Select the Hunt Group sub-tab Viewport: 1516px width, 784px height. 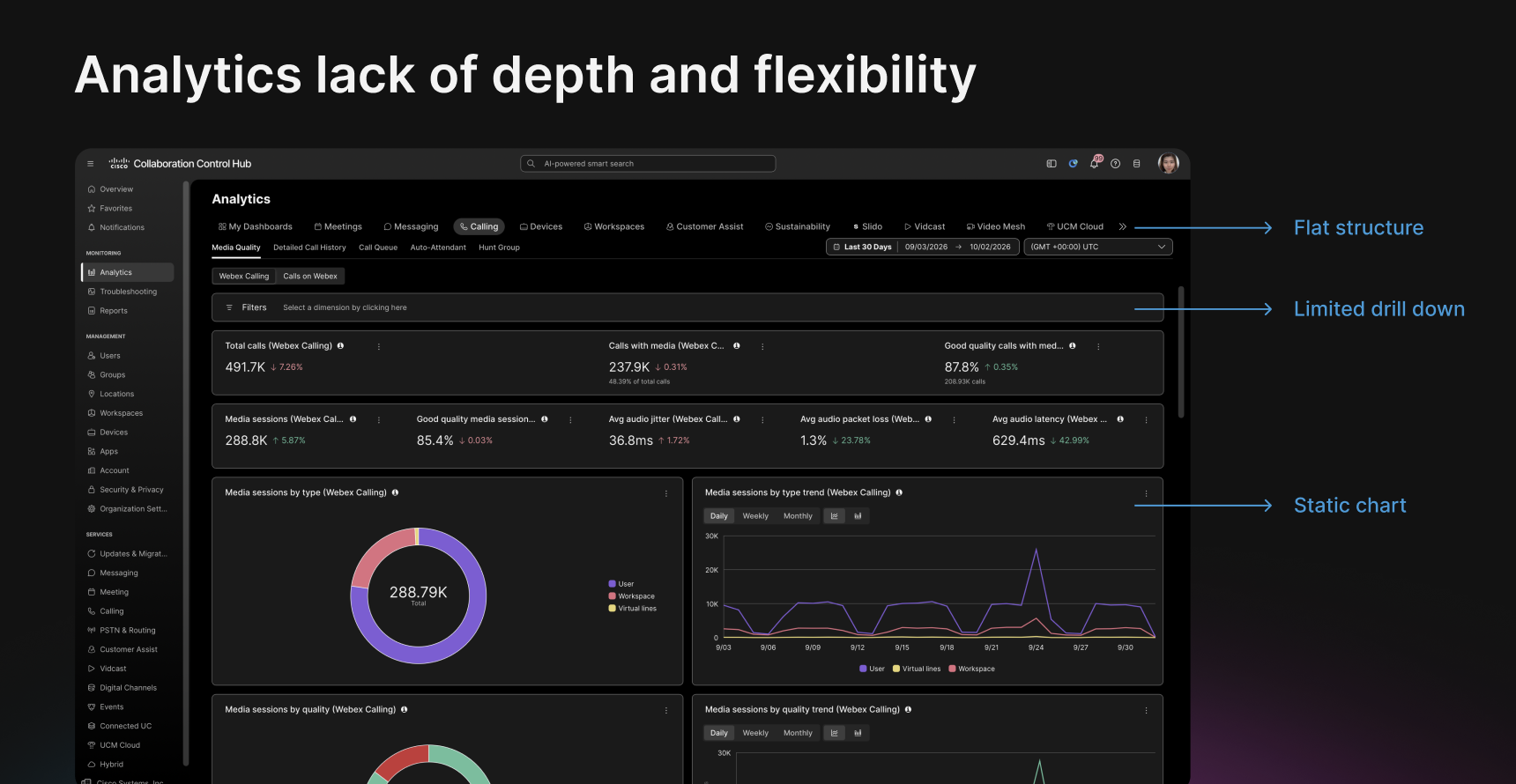coord(499,248)
